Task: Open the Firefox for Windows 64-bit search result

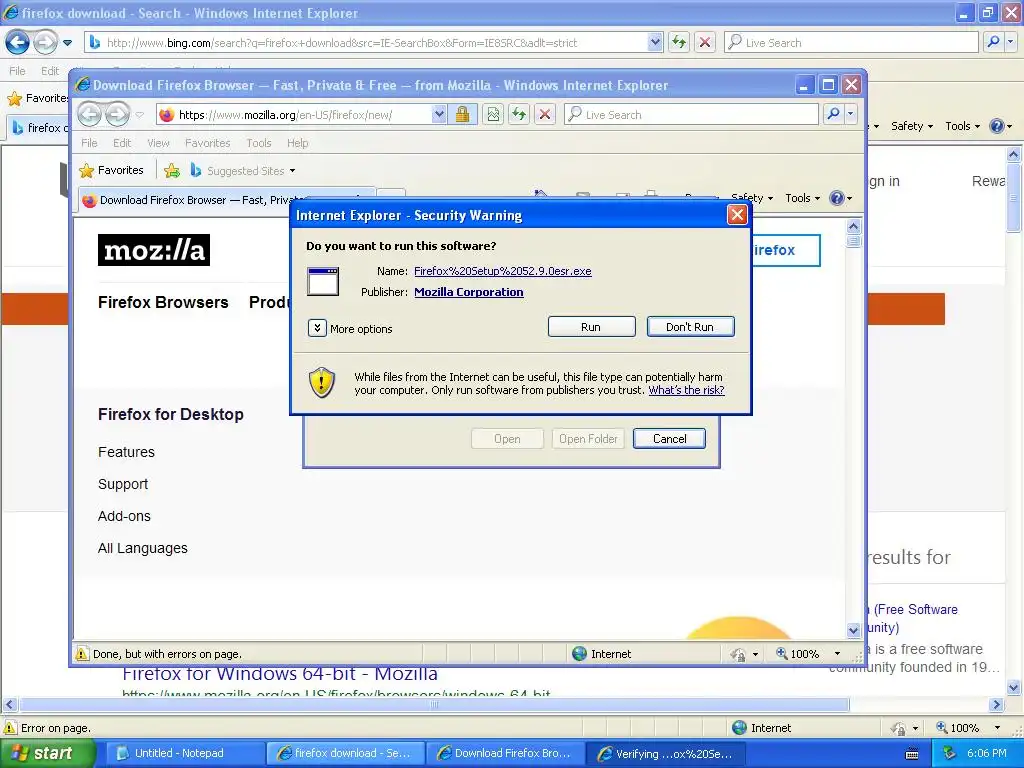Action: click(x=280, y=673)
